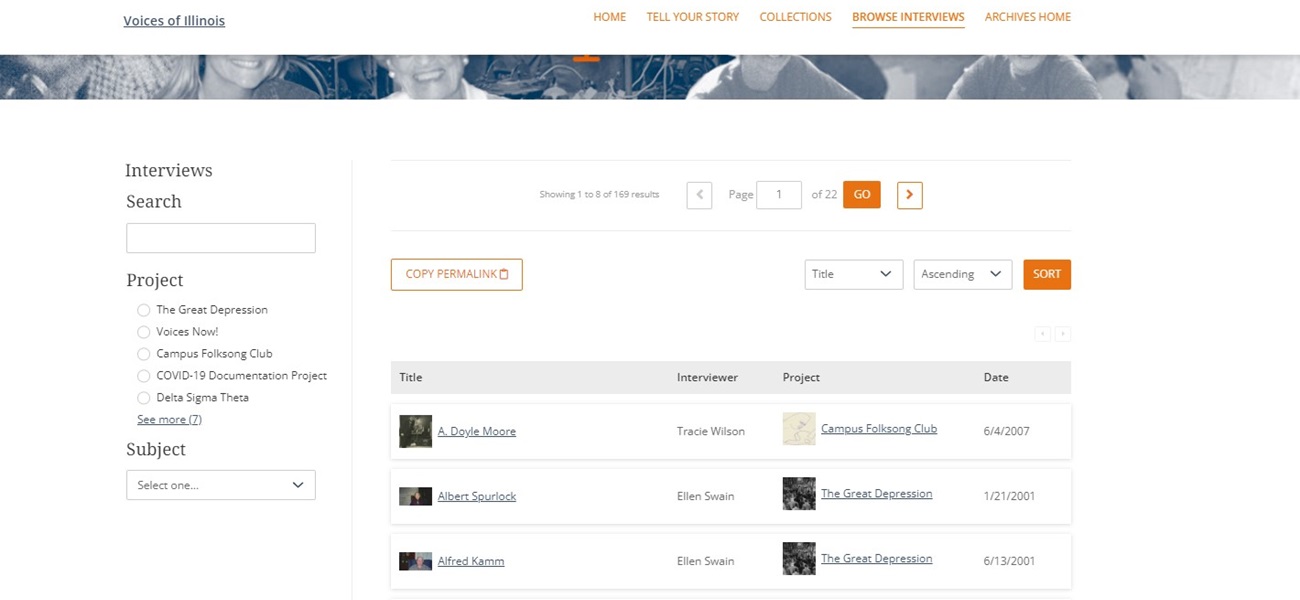Open the Ascending sort order dropdown

tap(962, 274)
